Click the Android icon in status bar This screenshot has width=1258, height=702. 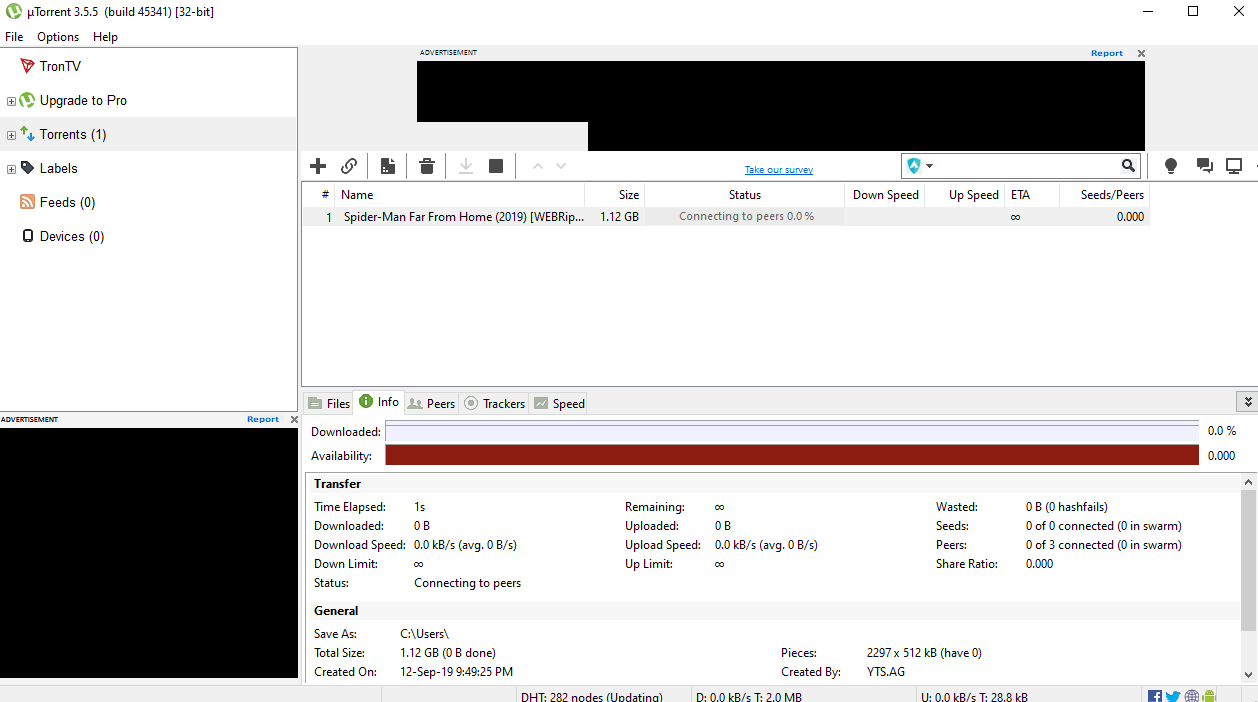pyautogui.click(x=1209, y=696)
